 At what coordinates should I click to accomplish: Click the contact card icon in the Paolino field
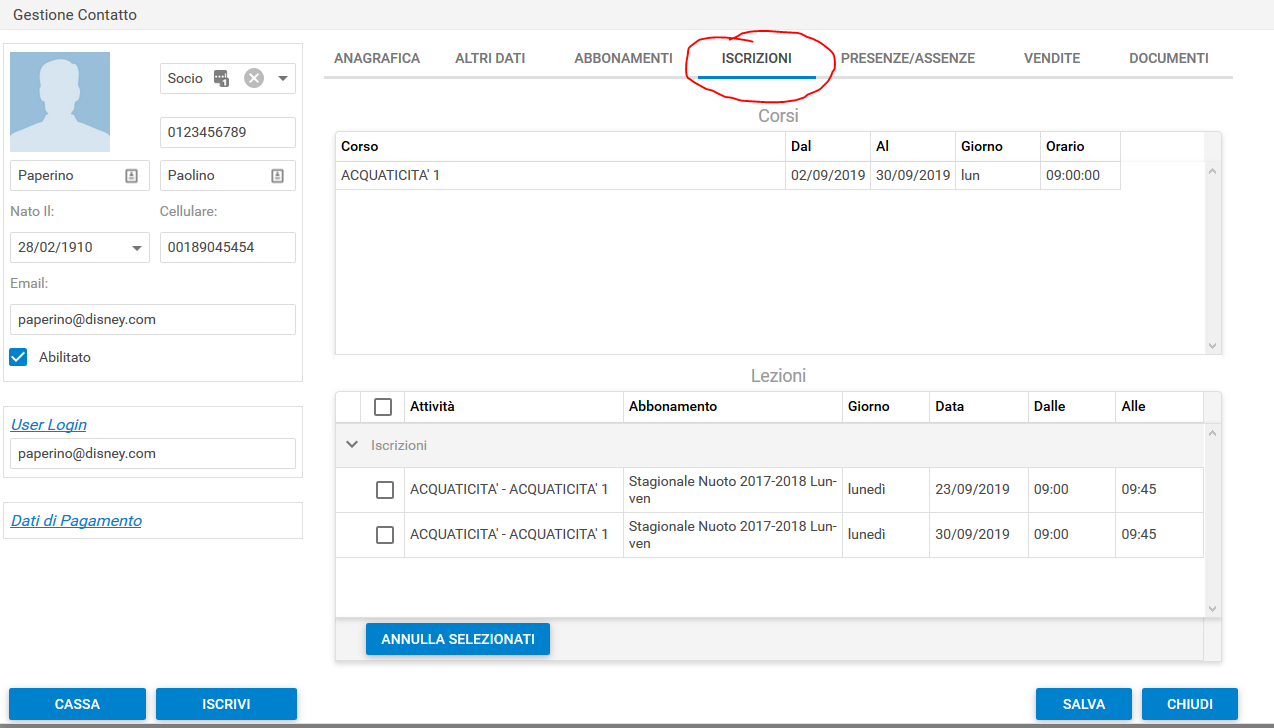[277, 175]
